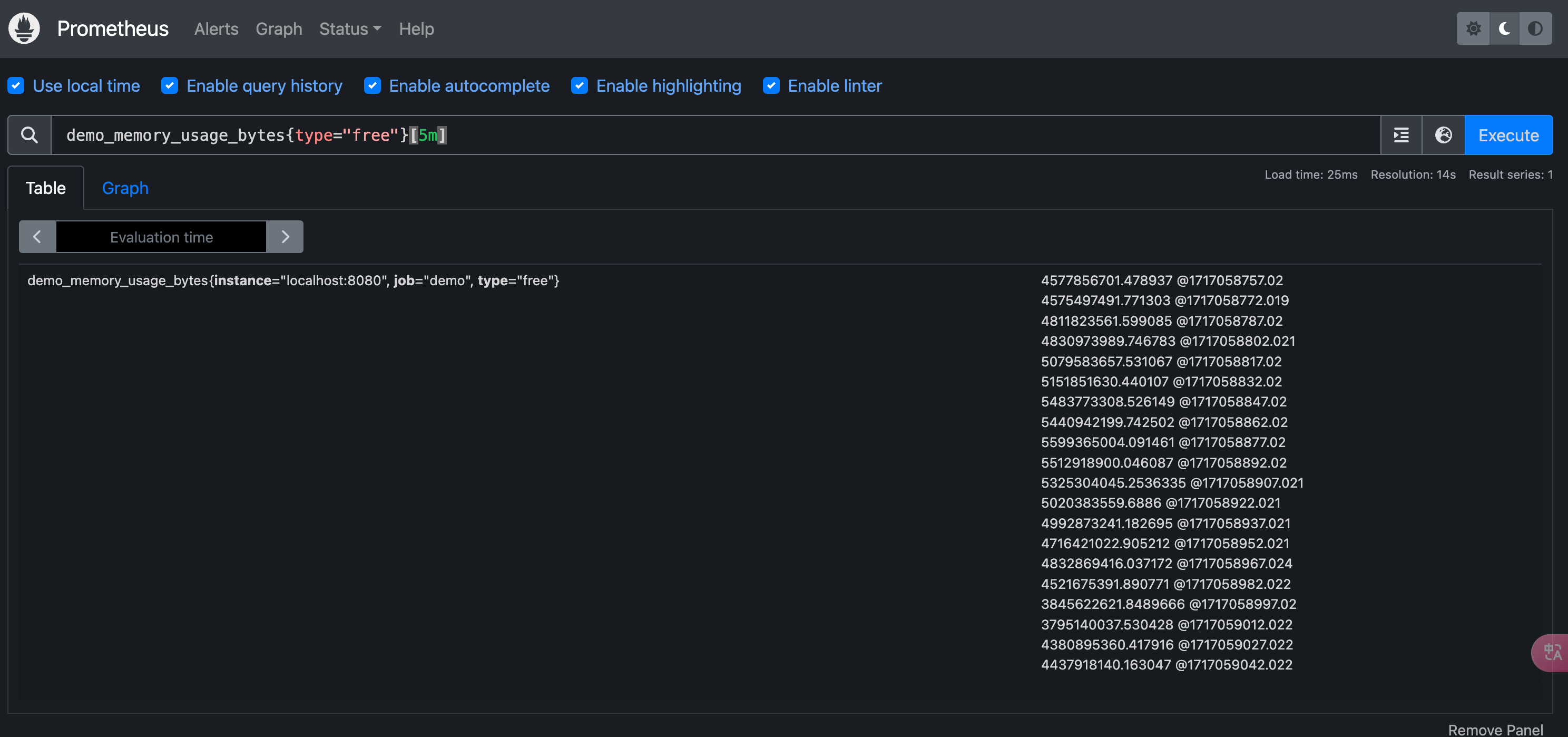1568x737 pixels.
Task: Click value 5020383559.6886 @1717058922.021
Action: pos(1160,503)
